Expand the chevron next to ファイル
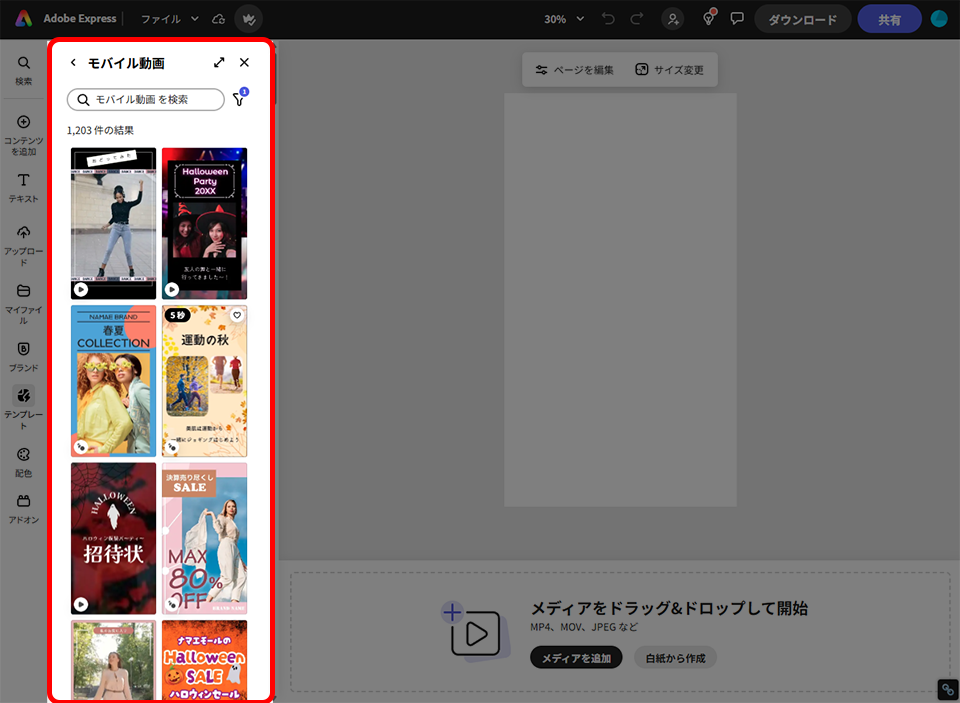This screenshot has height=703, width=960. (194, 19)
